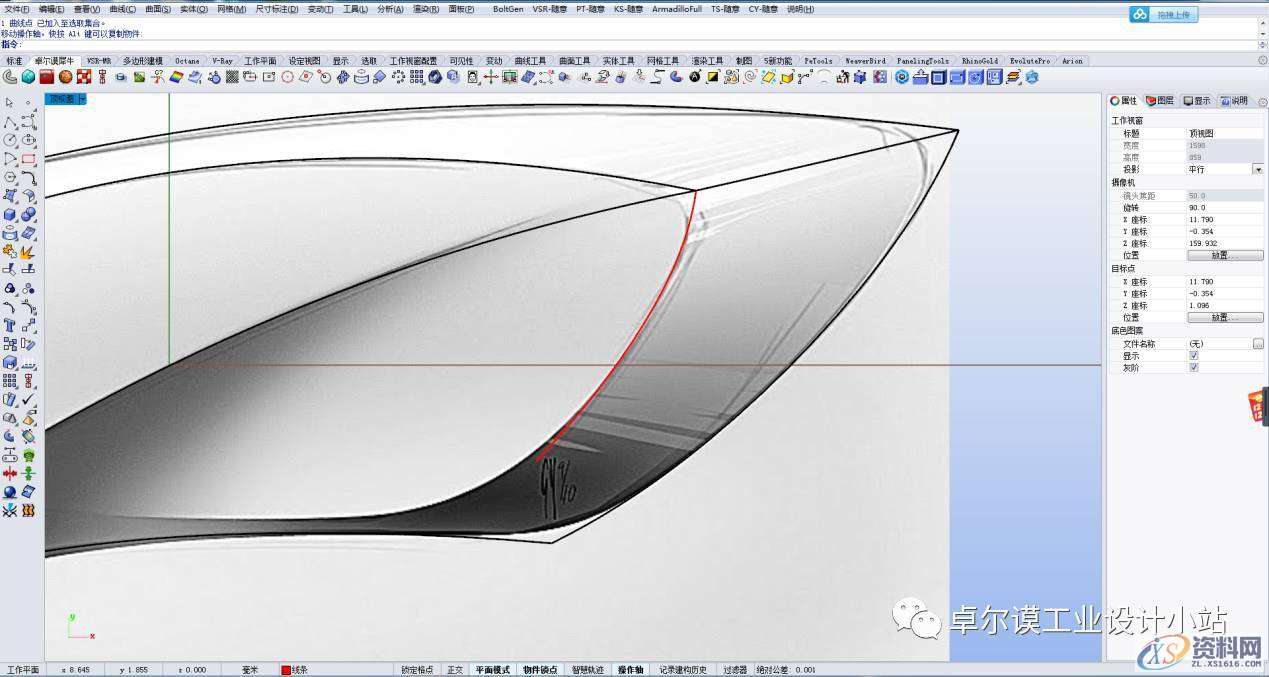
Task: Click the browse button for 文件名称
Action: pos(1257,343)
